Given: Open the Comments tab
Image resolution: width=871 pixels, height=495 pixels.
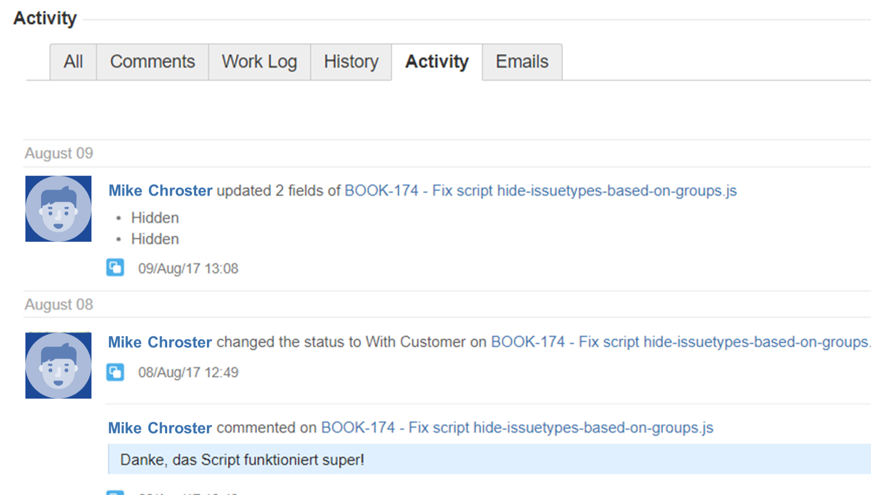Looking at the screenshot, I should pyautogui.click(x=152, y=62).
